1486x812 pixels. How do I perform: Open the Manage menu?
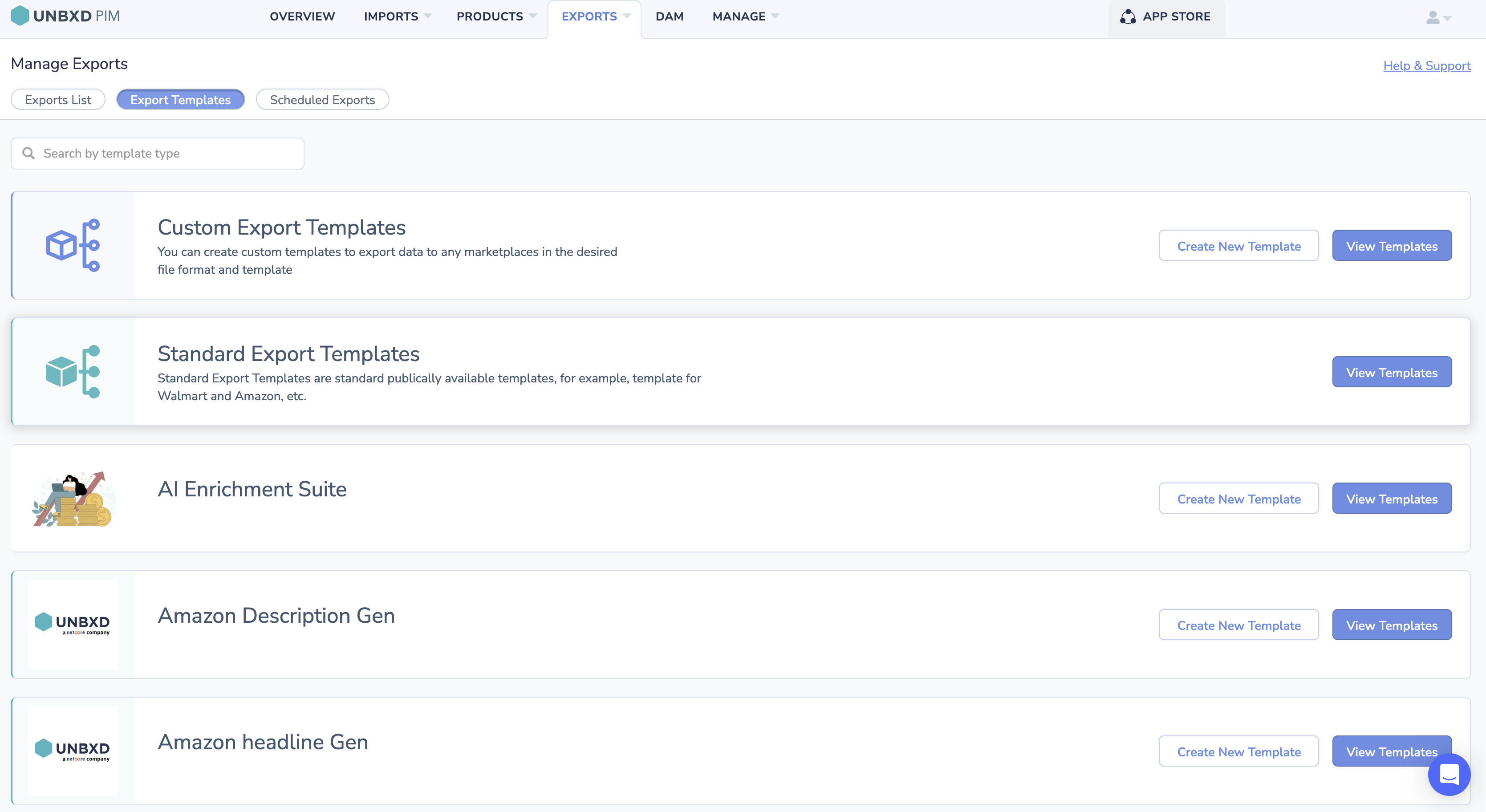pos(739,16)
